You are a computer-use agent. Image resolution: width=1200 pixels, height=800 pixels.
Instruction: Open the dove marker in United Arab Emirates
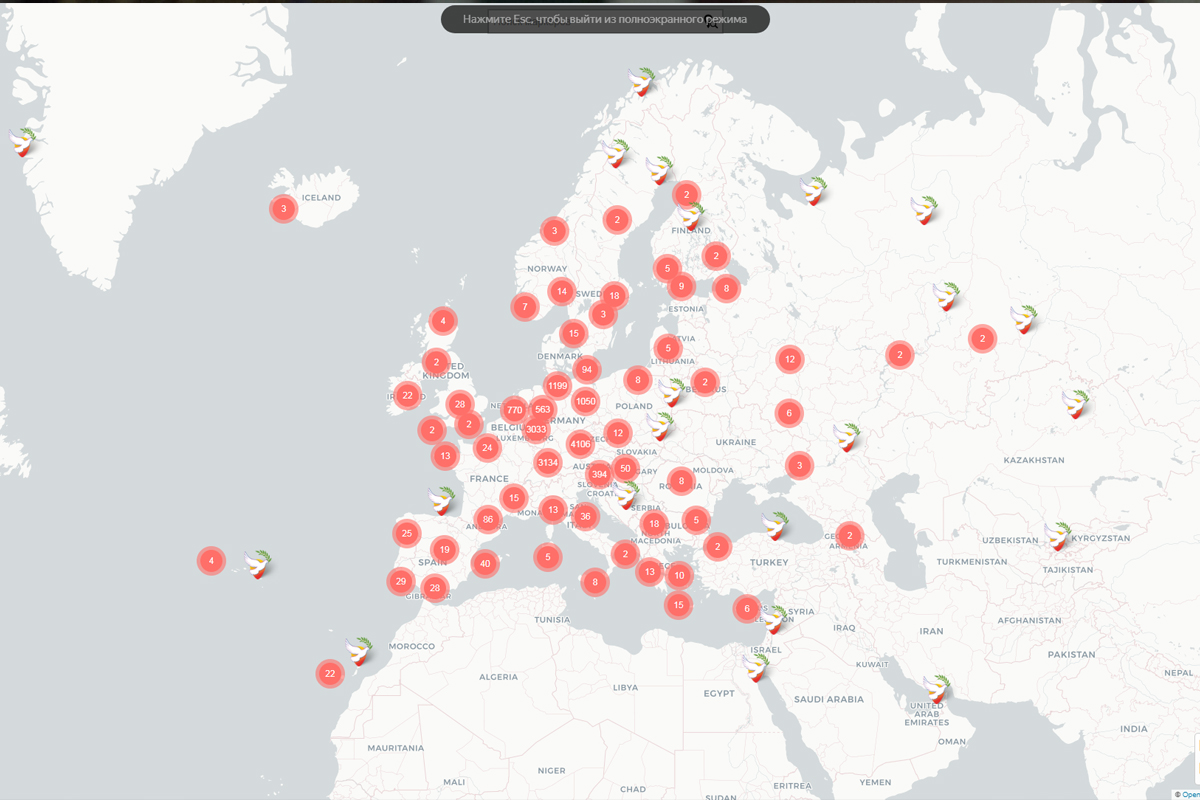click(935, 689)
